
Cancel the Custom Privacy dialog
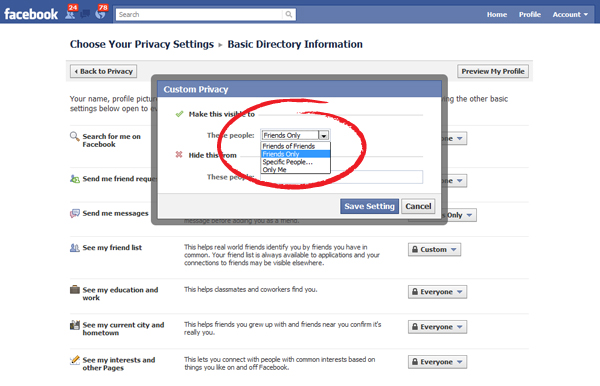click(x=418, y=206)
